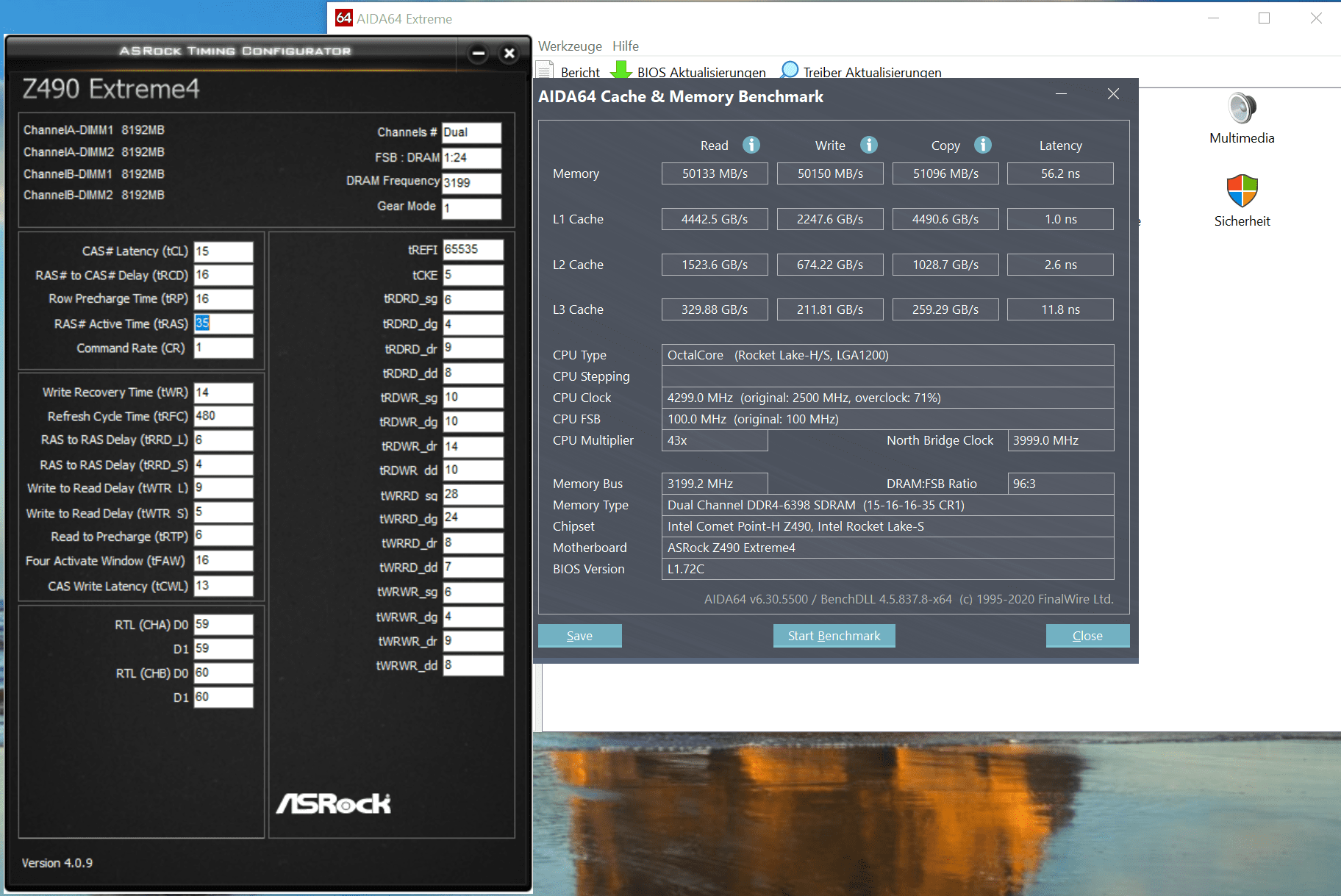1341x896 pixels.
Task: Click the Command Rate (CR) field
Action: tap(223, 348)
